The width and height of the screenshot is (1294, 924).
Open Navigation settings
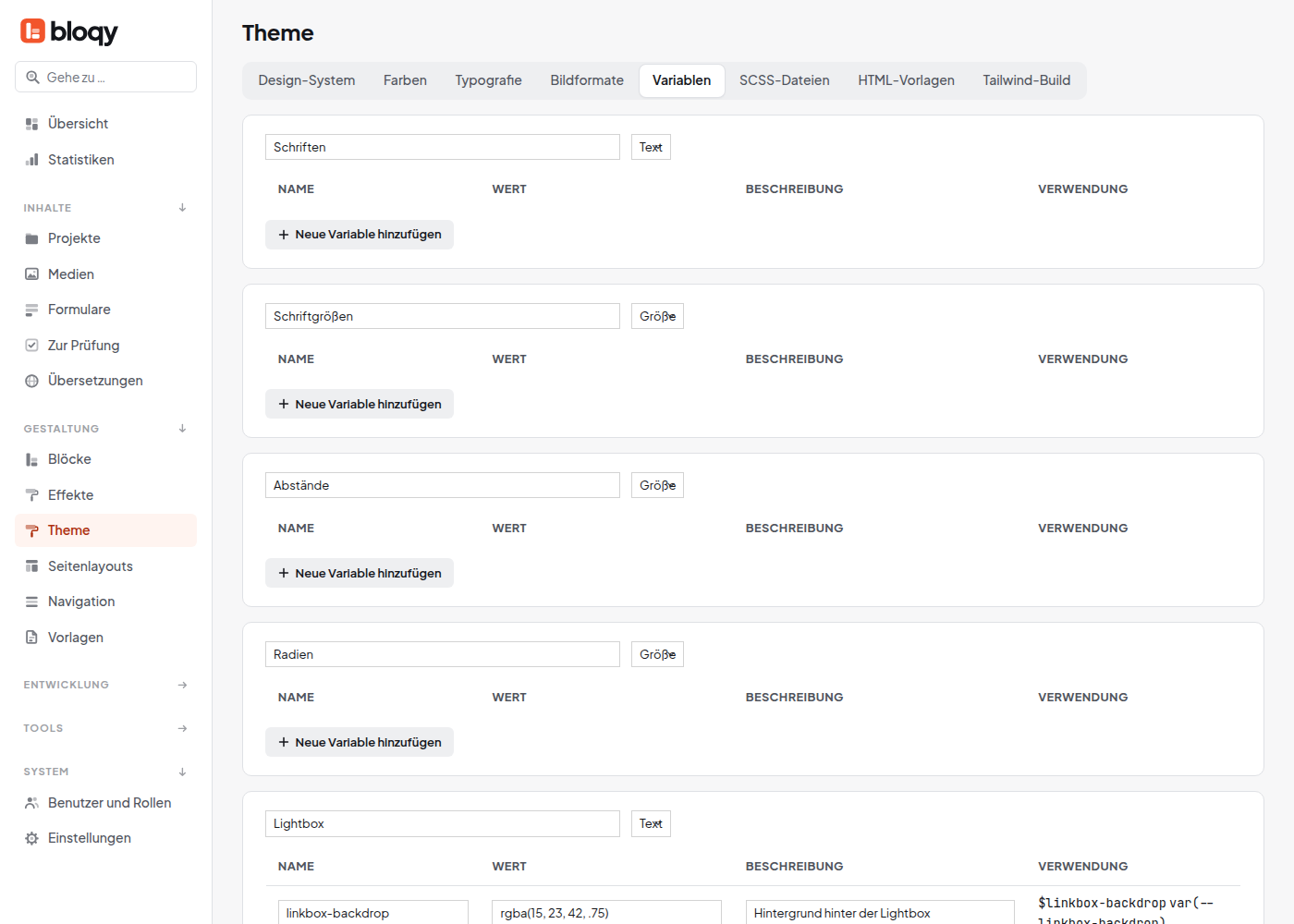click(105, 602)
